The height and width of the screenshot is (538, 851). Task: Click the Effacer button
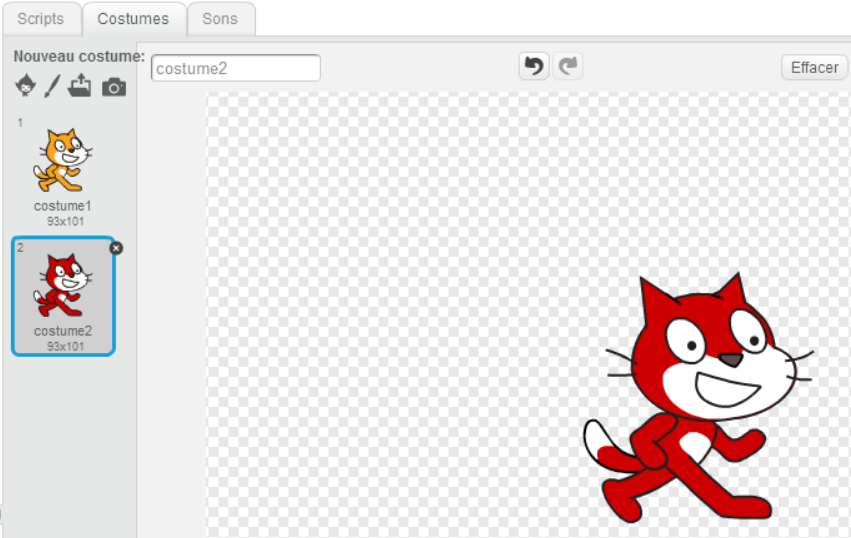click(814, 67)
